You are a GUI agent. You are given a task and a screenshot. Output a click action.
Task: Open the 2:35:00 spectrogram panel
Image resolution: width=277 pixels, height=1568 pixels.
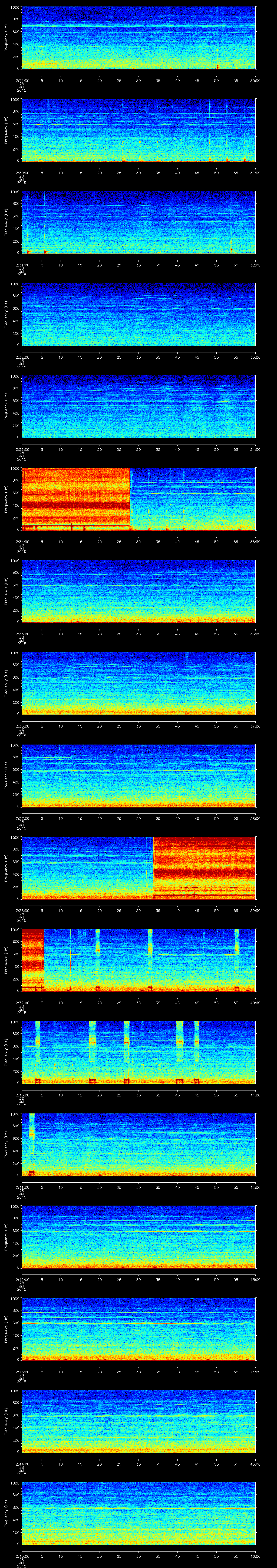[138, 590]
